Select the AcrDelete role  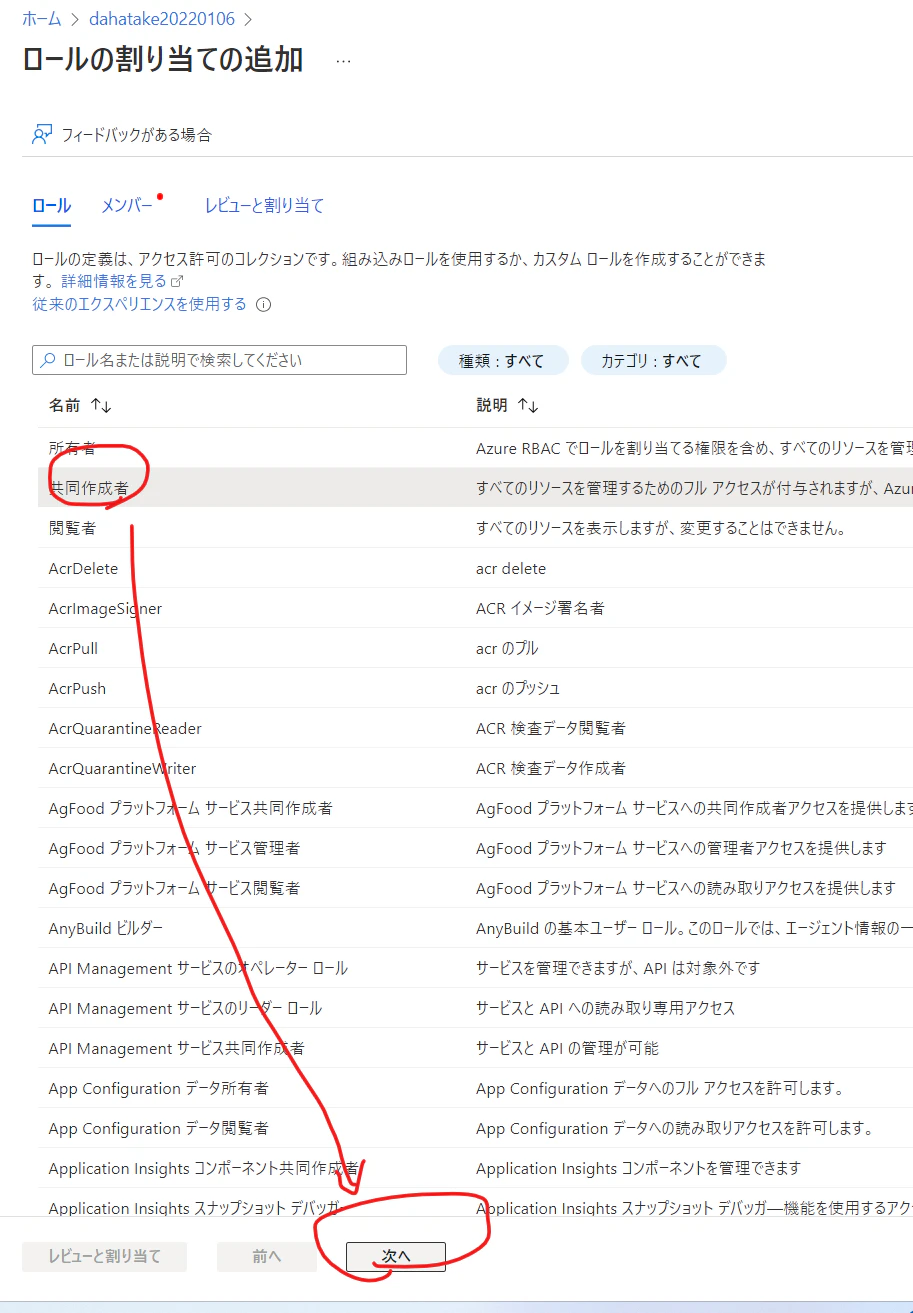(x=475, y=568)
